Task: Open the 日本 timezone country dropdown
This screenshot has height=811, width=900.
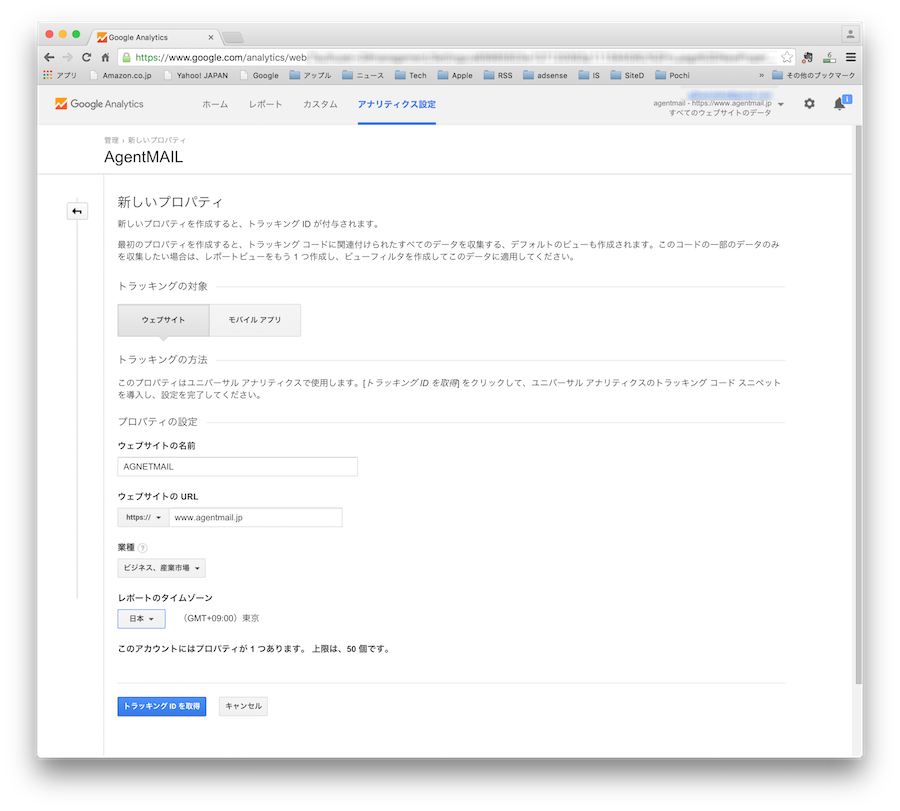Action: click(141, 619)
